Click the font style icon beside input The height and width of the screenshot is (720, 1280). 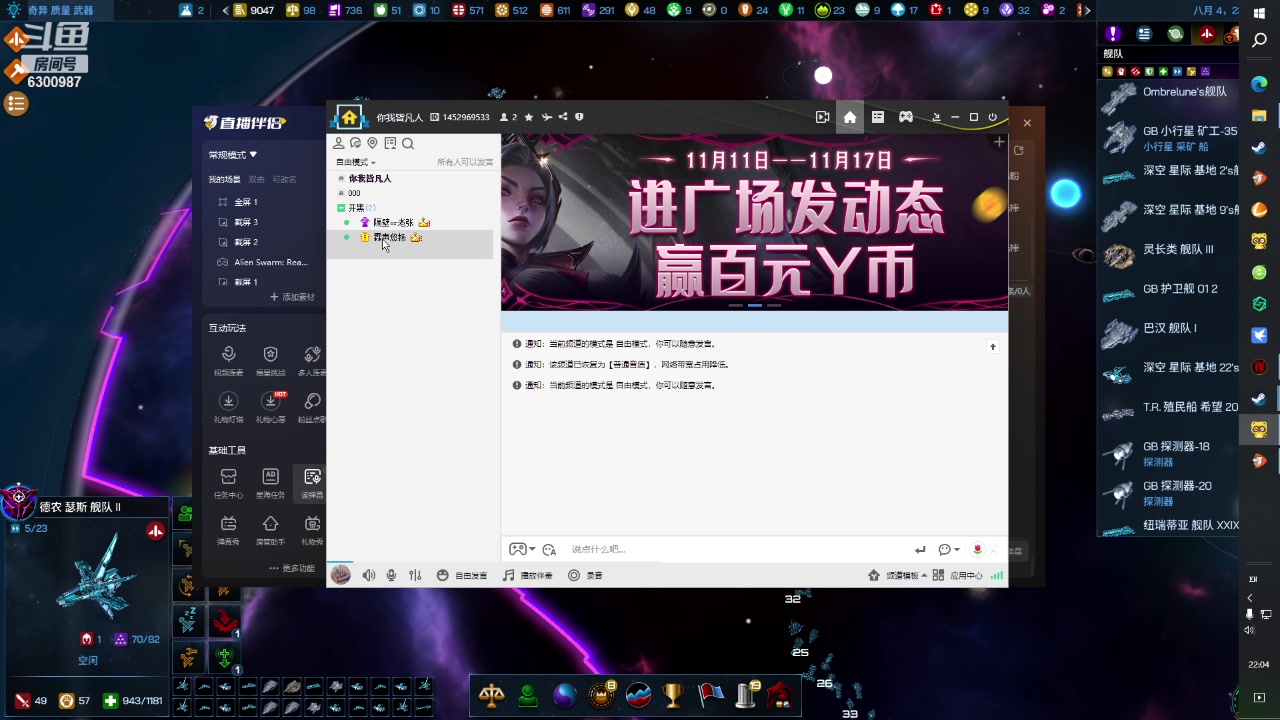[549, 549]
